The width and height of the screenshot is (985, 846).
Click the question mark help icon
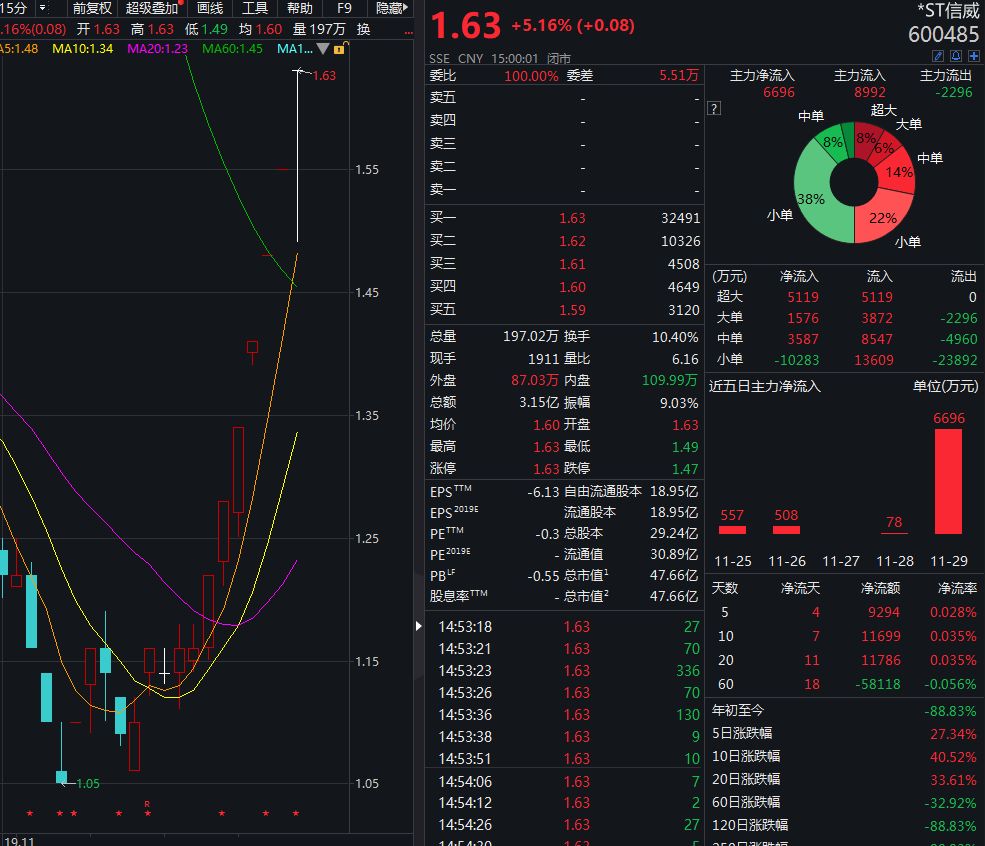pyautogui.click(x=714, y=109)
